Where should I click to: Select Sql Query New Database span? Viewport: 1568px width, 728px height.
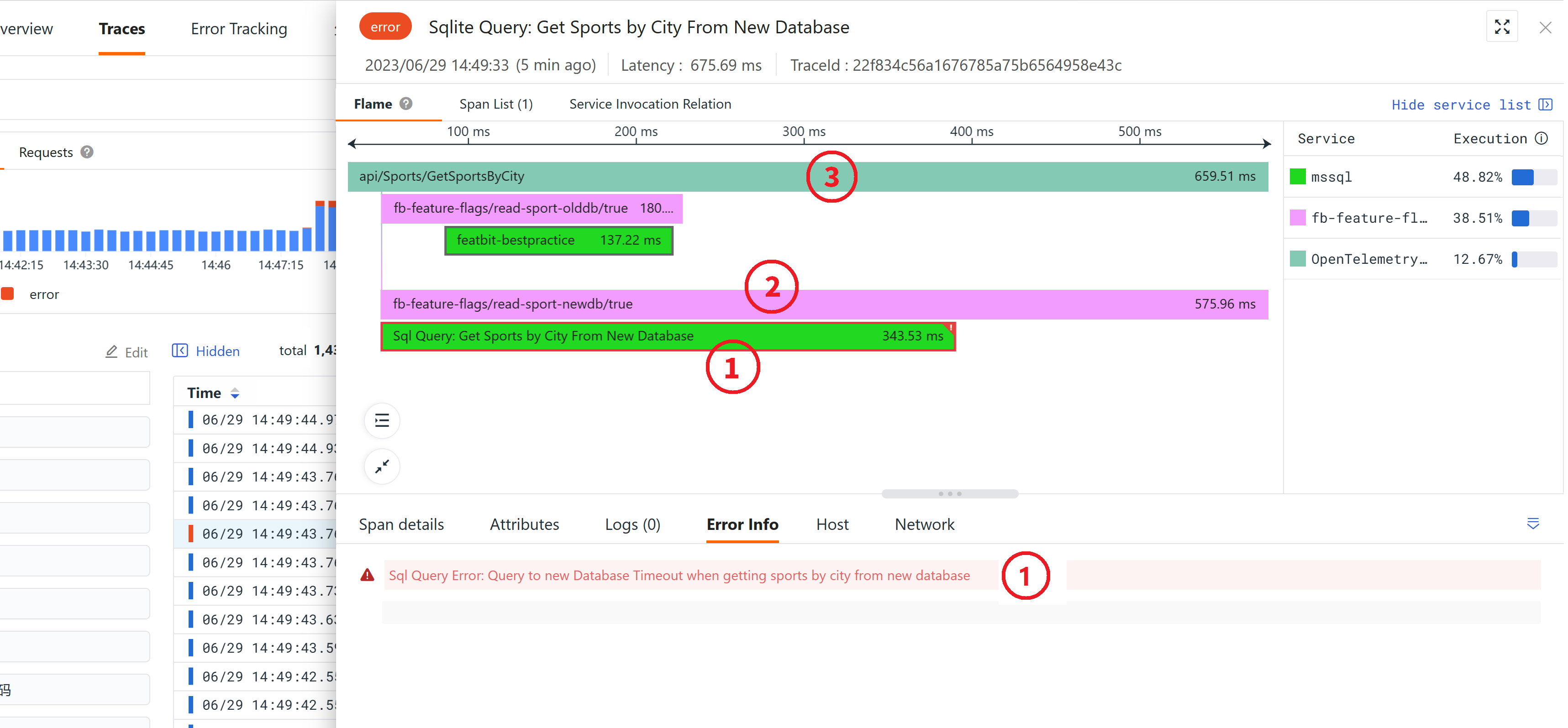point(668,336)
